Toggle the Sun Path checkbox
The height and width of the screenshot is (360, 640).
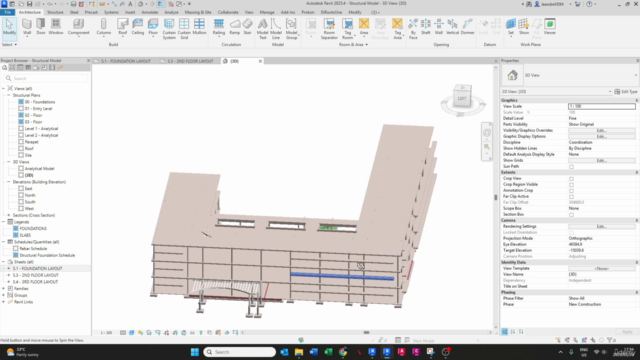coord(571,167)
